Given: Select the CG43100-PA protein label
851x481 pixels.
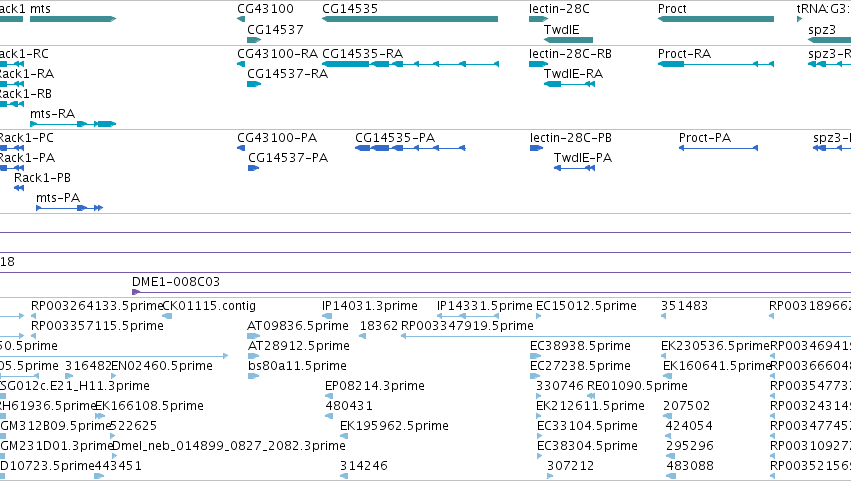Looking at the screenshot, I should pyautogui.click(x=277, y=138).
